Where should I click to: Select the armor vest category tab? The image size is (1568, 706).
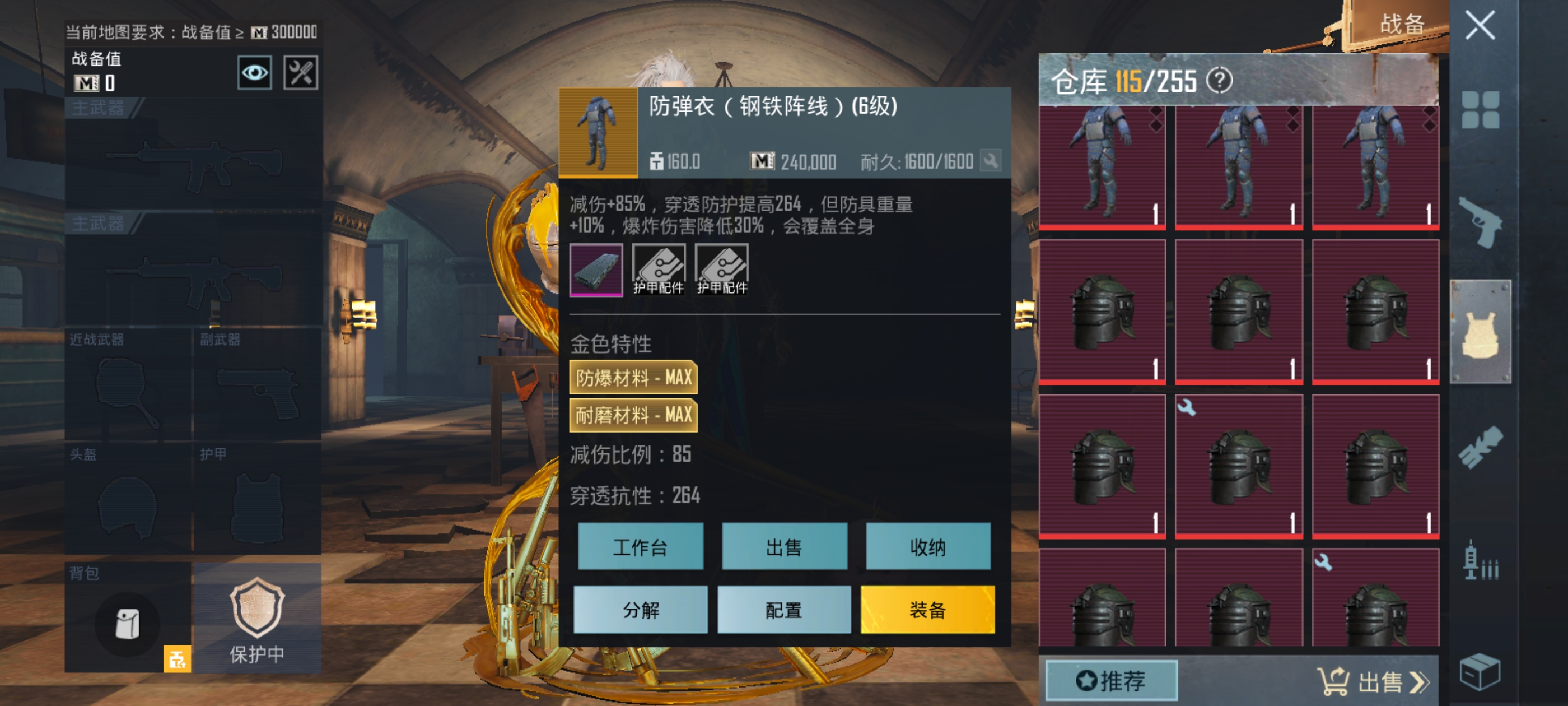(x=1481, y=332)
